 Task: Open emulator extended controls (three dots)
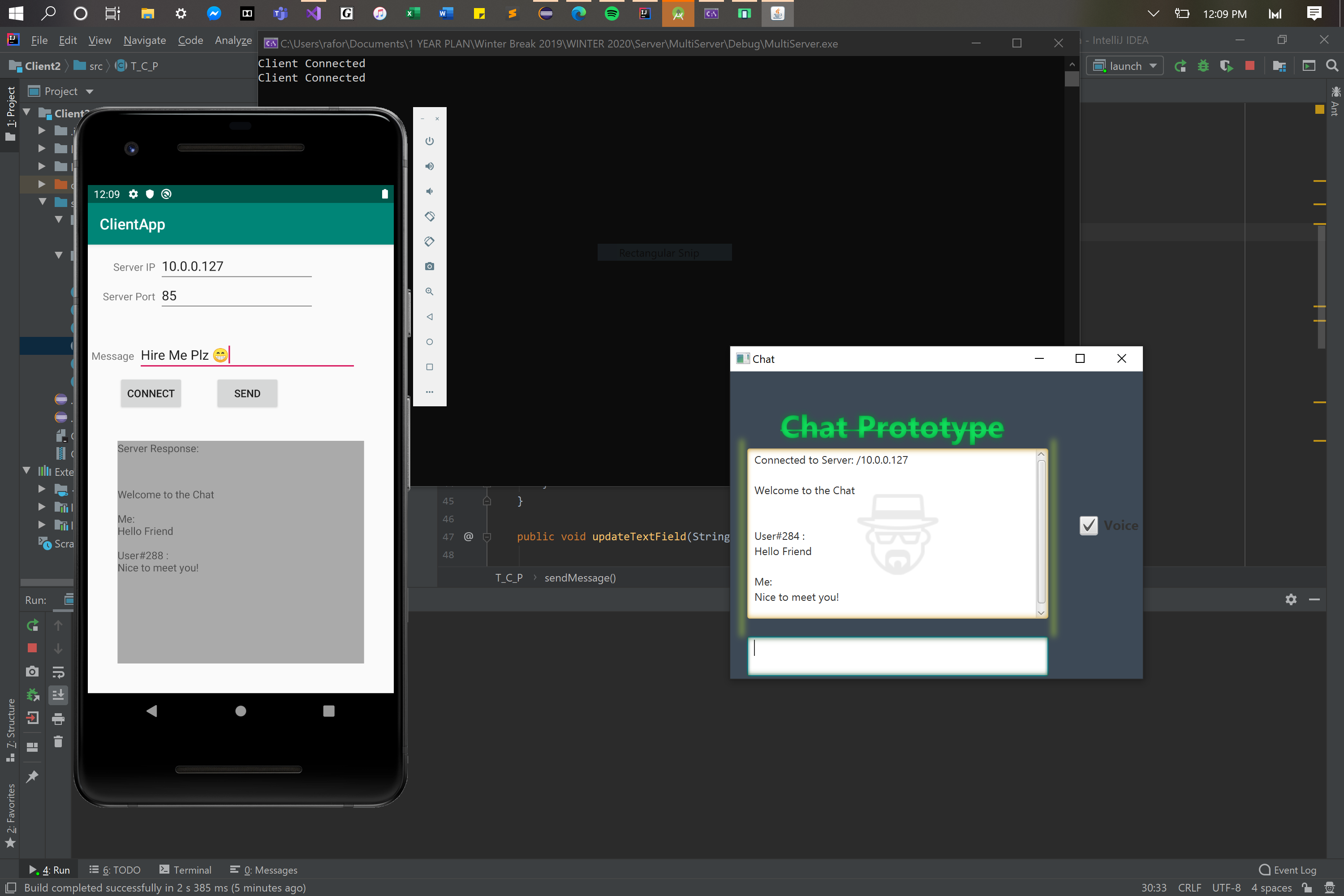430,392
